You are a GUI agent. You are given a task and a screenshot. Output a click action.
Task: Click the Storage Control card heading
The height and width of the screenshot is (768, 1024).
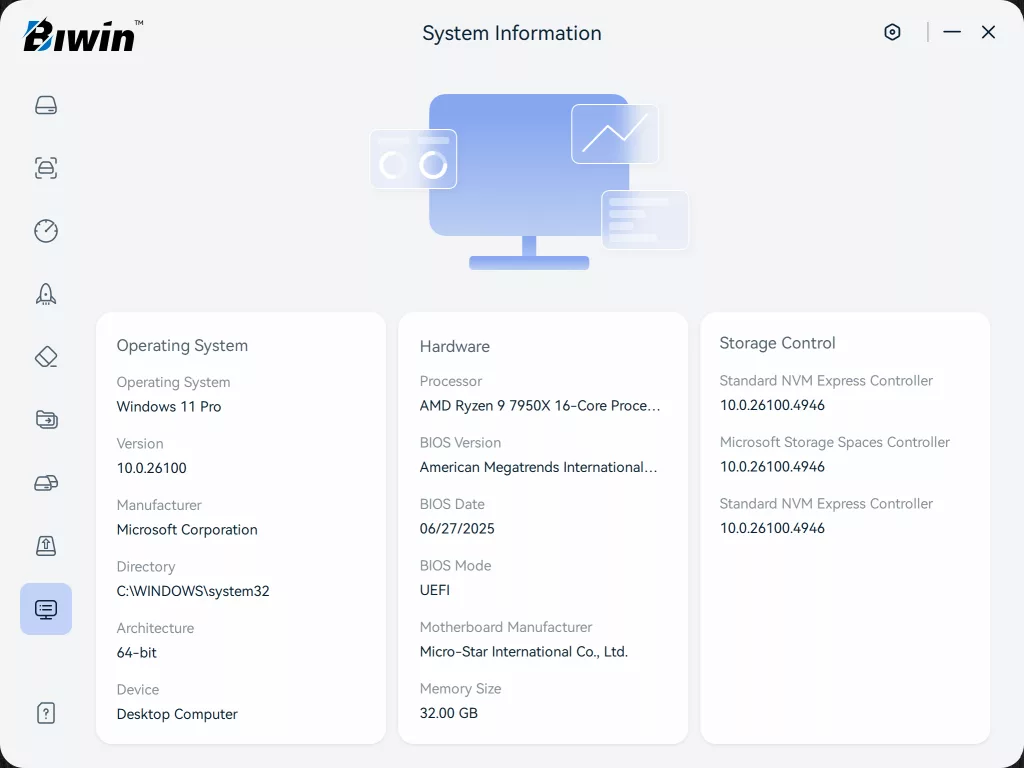click(777, 343)
